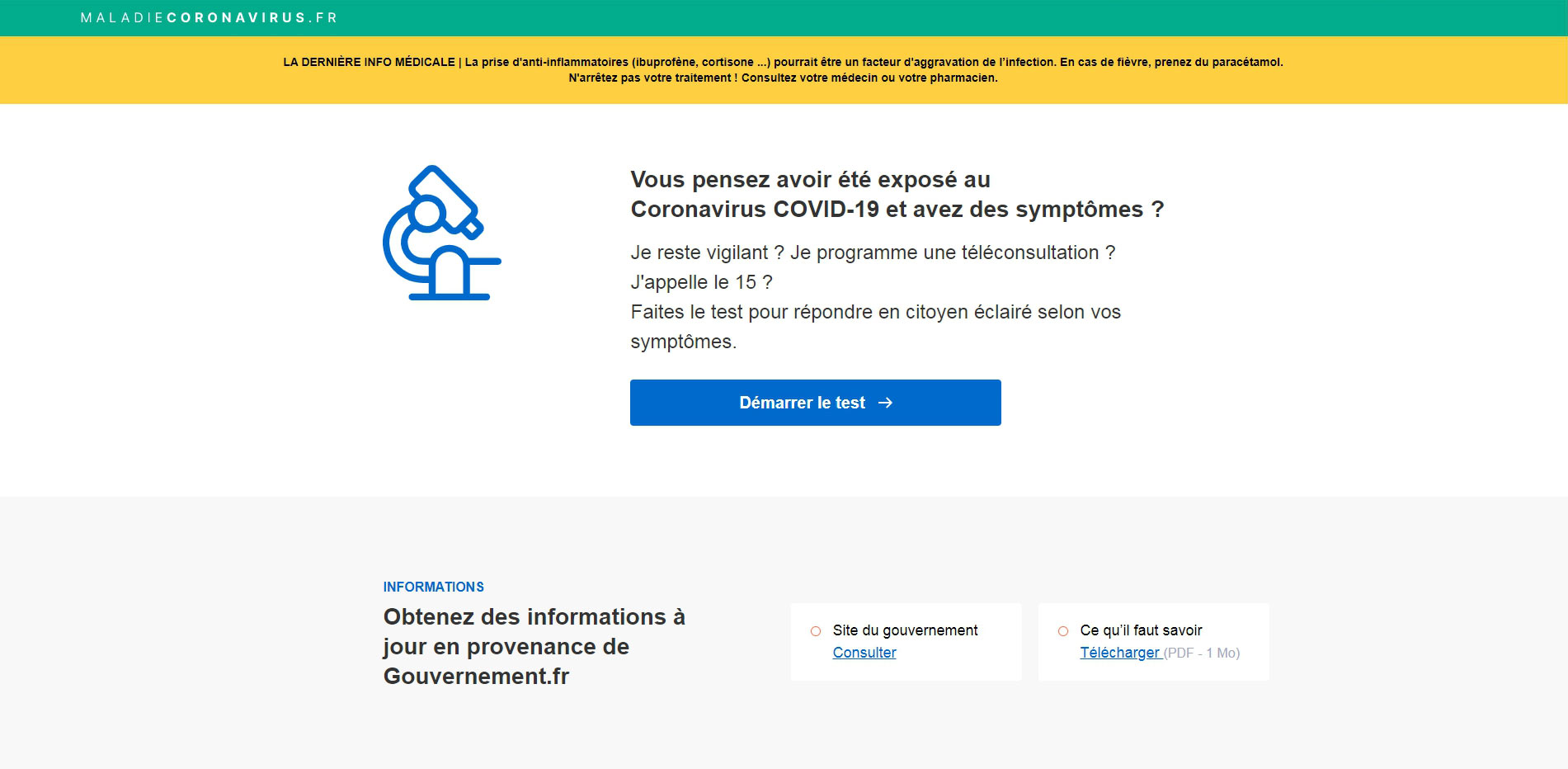Click the 'N'arrêtez pas votre traitement' banner line
The width and height of the screenshot is (1568, 769).
[x=783, y=78]
